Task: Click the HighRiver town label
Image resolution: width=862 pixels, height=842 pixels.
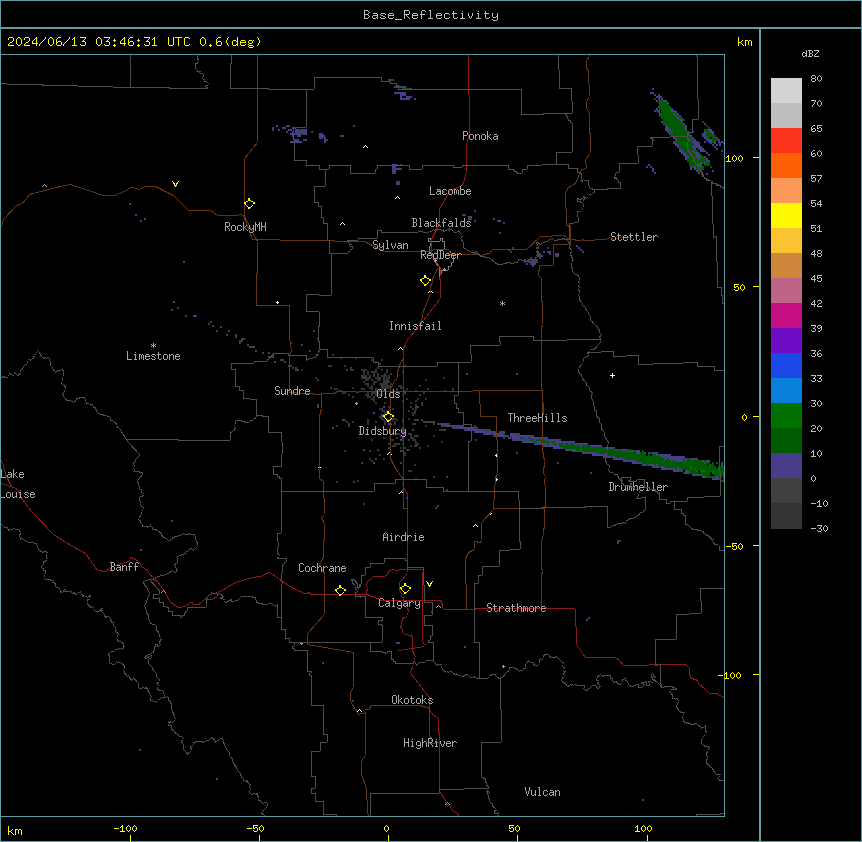Action: pos(430,743)
